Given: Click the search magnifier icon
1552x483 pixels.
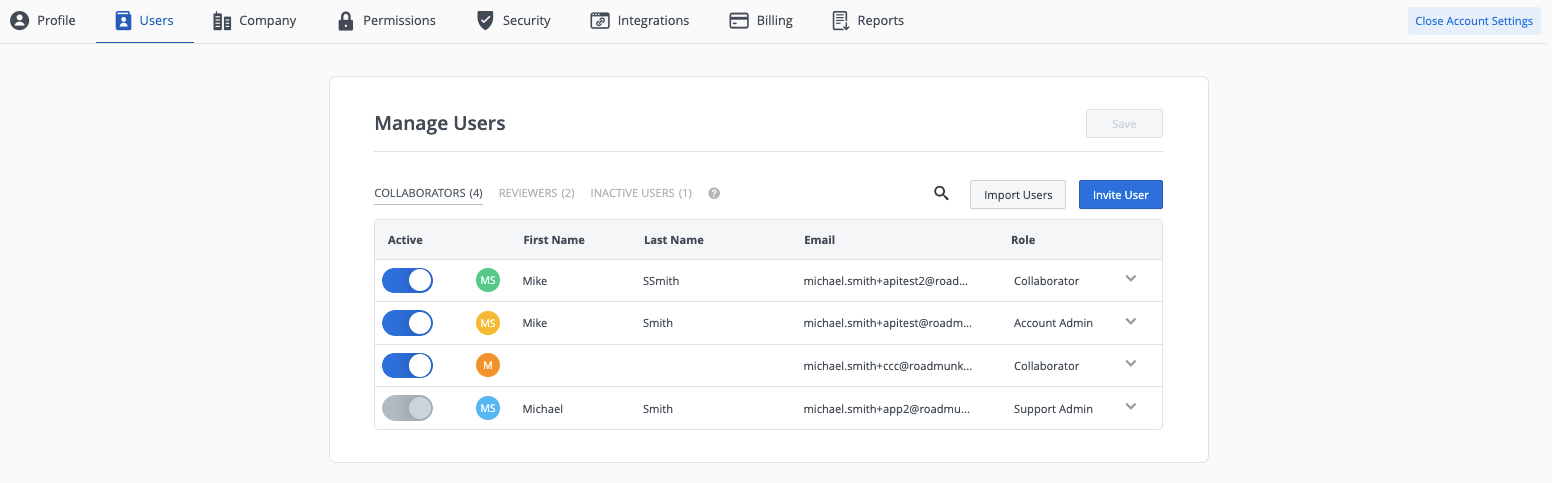Looking at the screenshot, I should (x=941, y=194).
